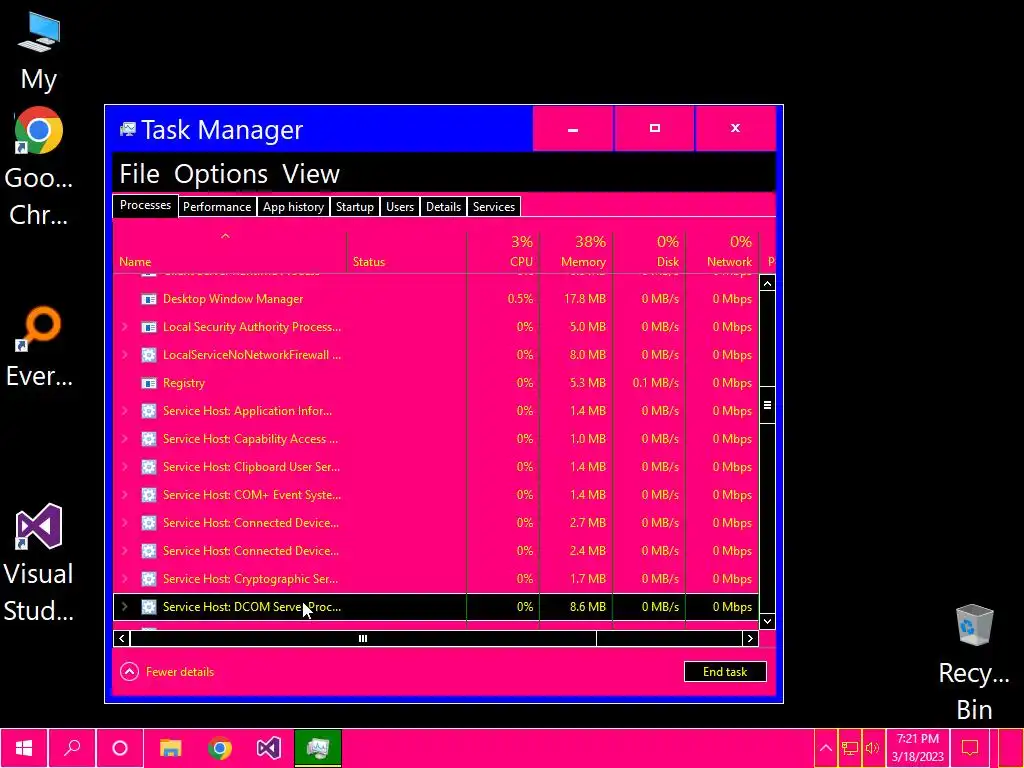
Task: Click the Service Host: Cryptographic Ser... gear icon
Action: (149, 579)
